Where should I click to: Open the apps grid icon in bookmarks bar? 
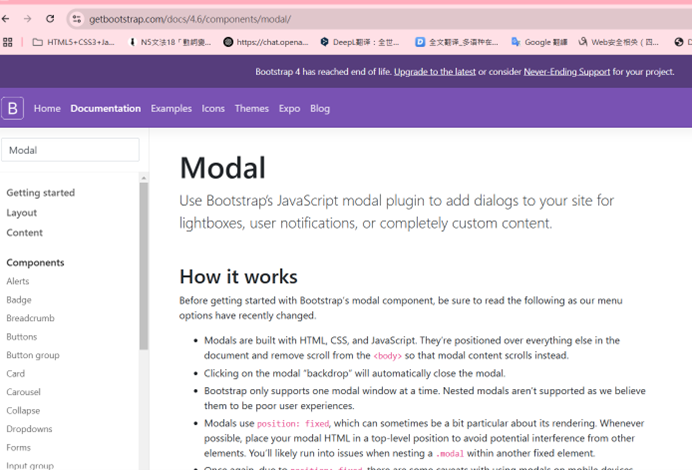(x=8, y=42)
